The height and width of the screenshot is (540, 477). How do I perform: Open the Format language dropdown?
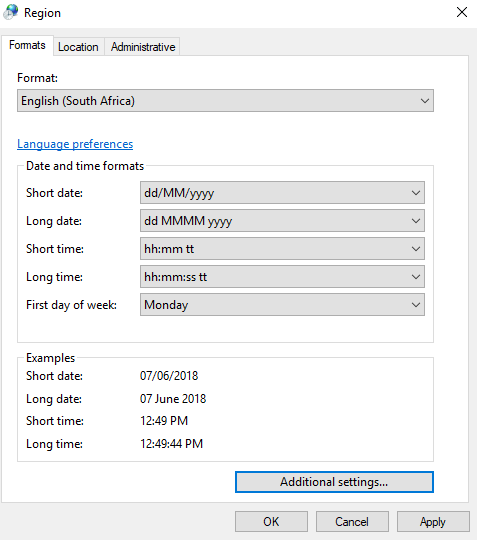225,101
